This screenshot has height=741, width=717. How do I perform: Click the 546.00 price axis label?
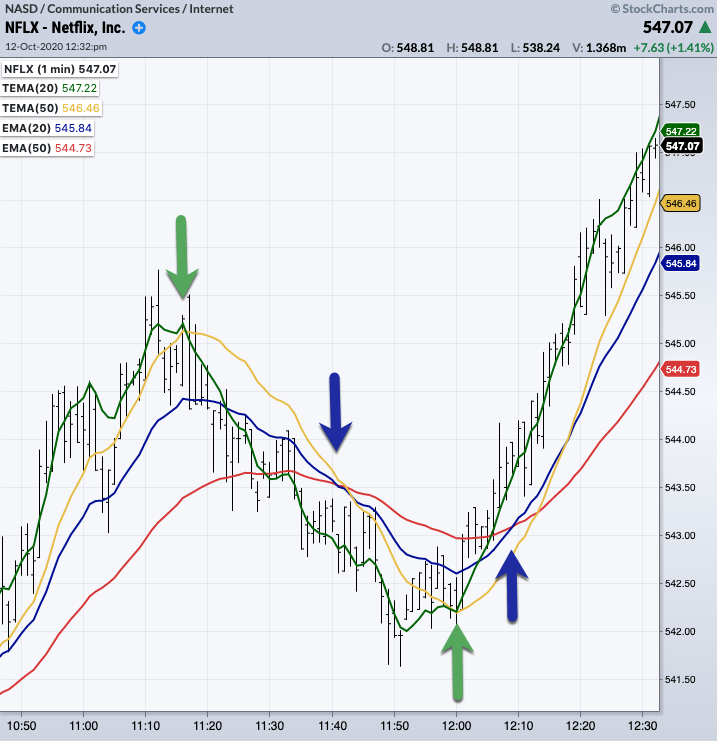[680, 247]
